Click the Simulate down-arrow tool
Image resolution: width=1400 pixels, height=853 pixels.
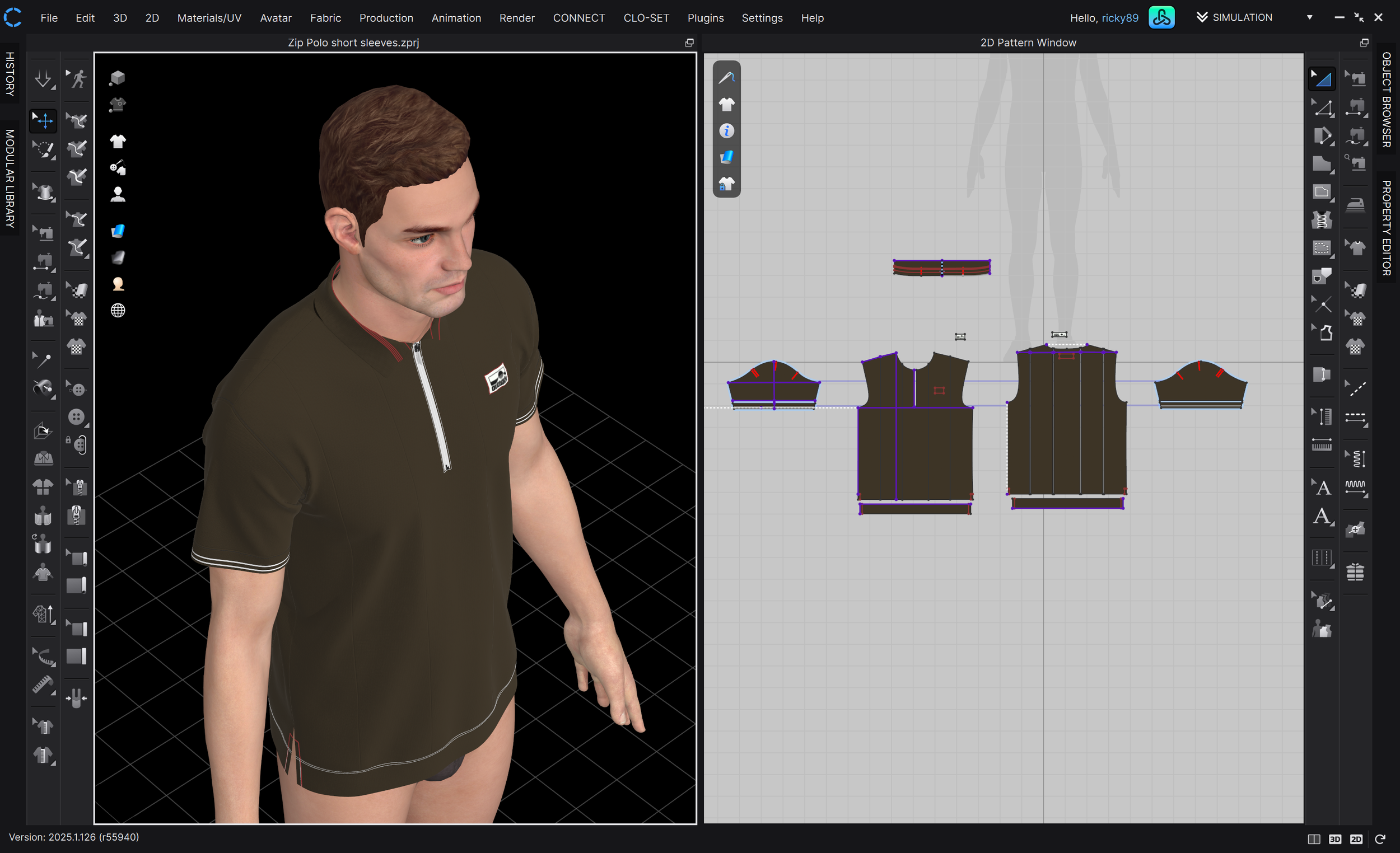(x=43, y=79)
